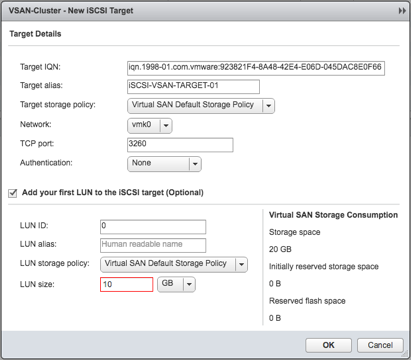Click the Cancel button
This screenshot has height=360, width=411.
pos(380,345)
